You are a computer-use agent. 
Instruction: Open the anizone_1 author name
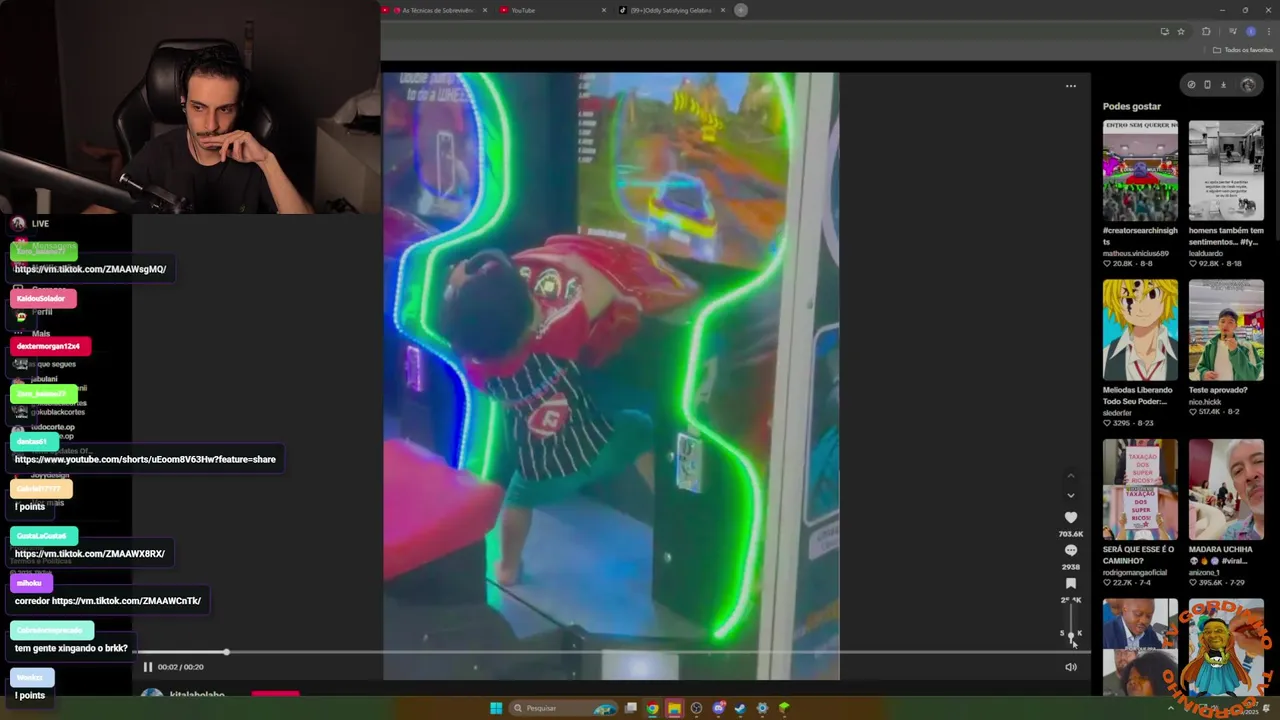click(1205, 573)
